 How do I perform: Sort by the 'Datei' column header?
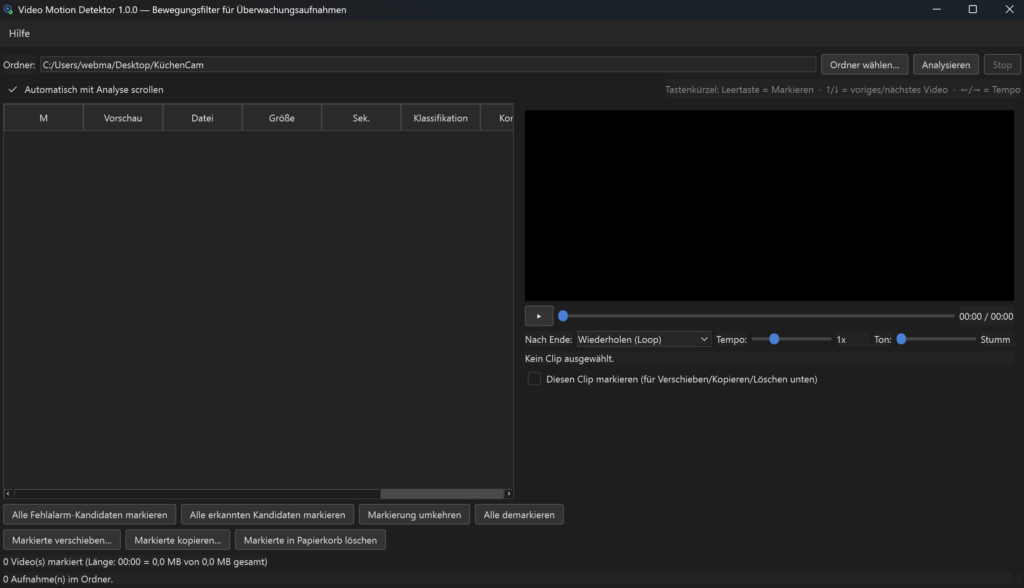pos(202,118)
